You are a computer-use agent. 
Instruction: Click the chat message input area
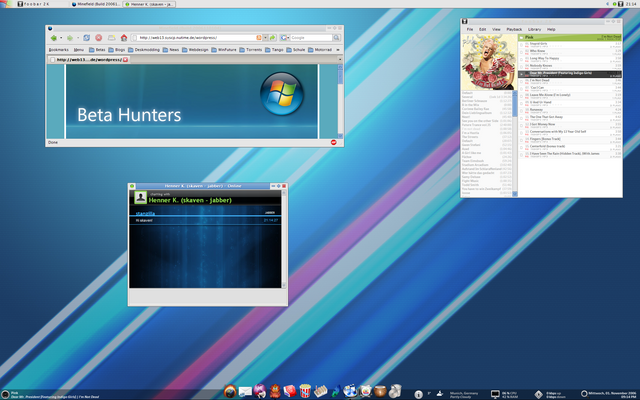coord(207,296)
